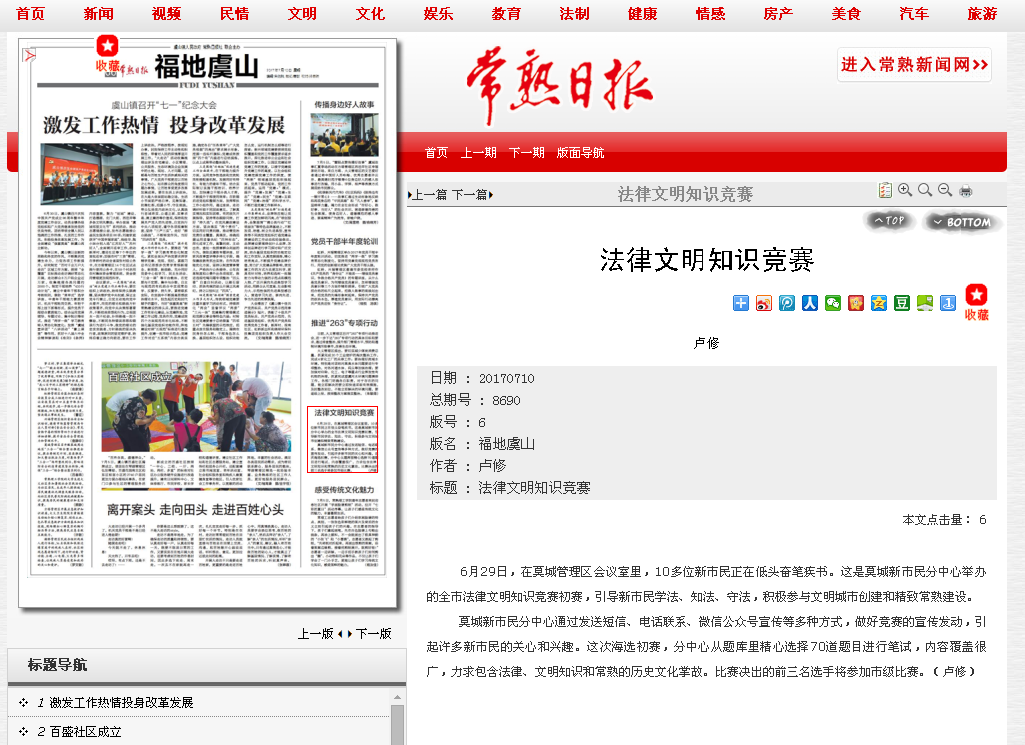Click bullet icon beside 激发工作热情投身改革发展
This screenshot has height=745, width=1025.
click(24, 703)
